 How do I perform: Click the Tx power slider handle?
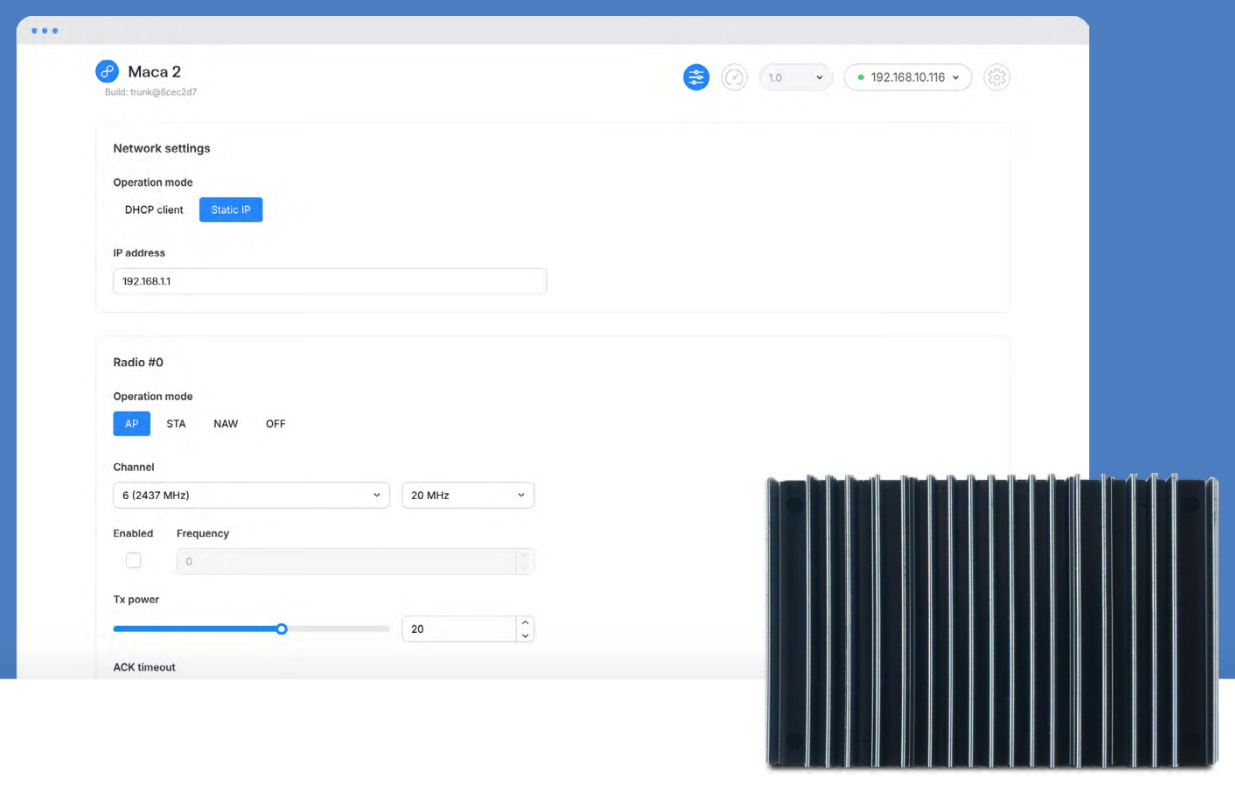point(282,629)
